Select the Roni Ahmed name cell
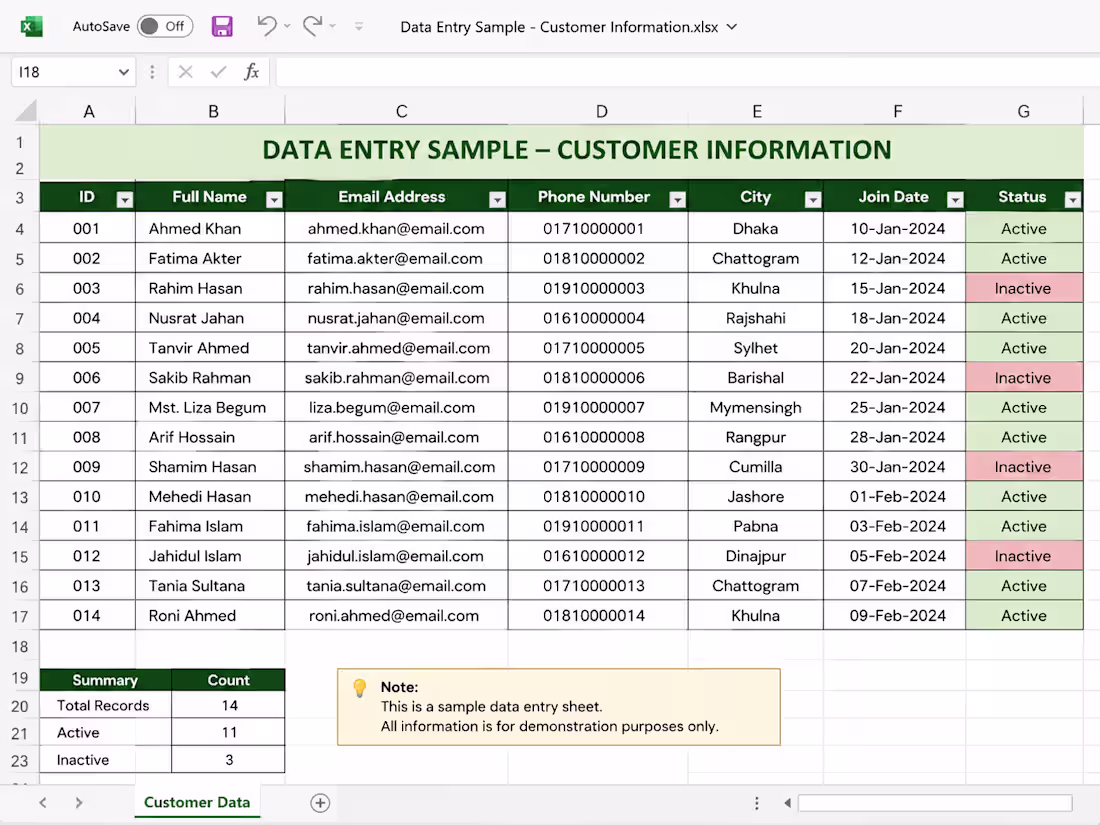 pyautogui.click(x=210, y=615)
